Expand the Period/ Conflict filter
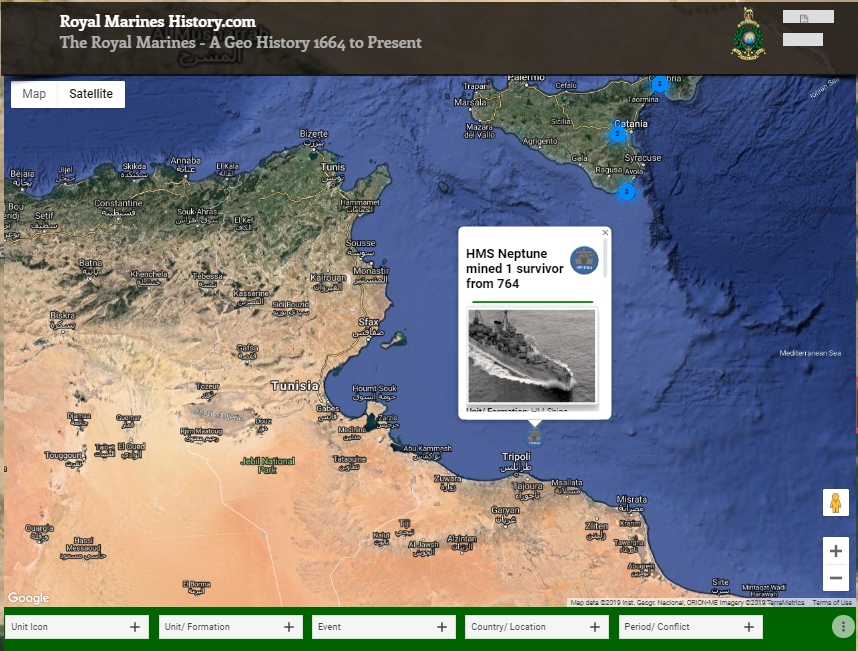Image resolution: width=858 pixels, height=651 pixels. (690, 627)
